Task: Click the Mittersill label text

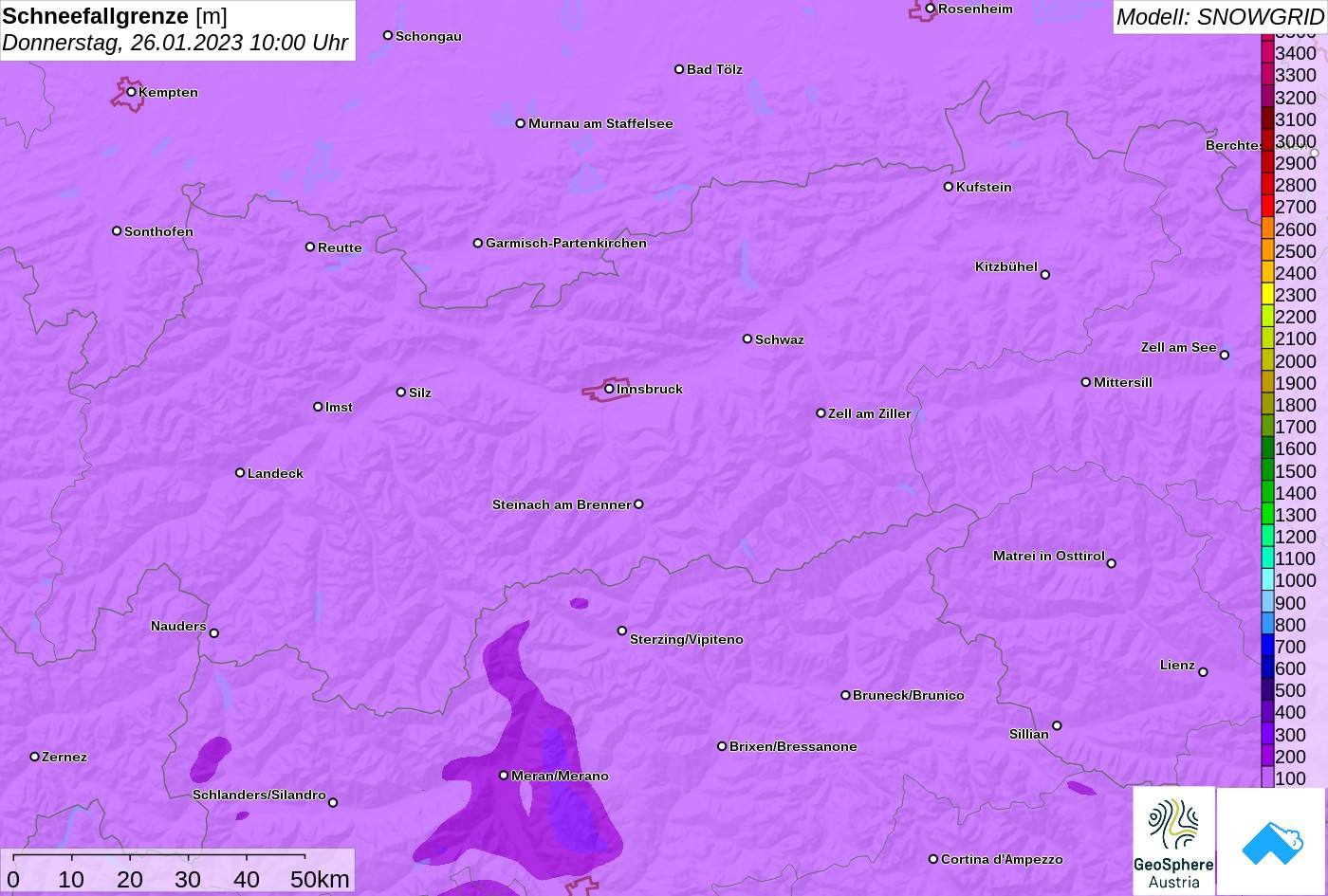Action: coord(1123,382)
